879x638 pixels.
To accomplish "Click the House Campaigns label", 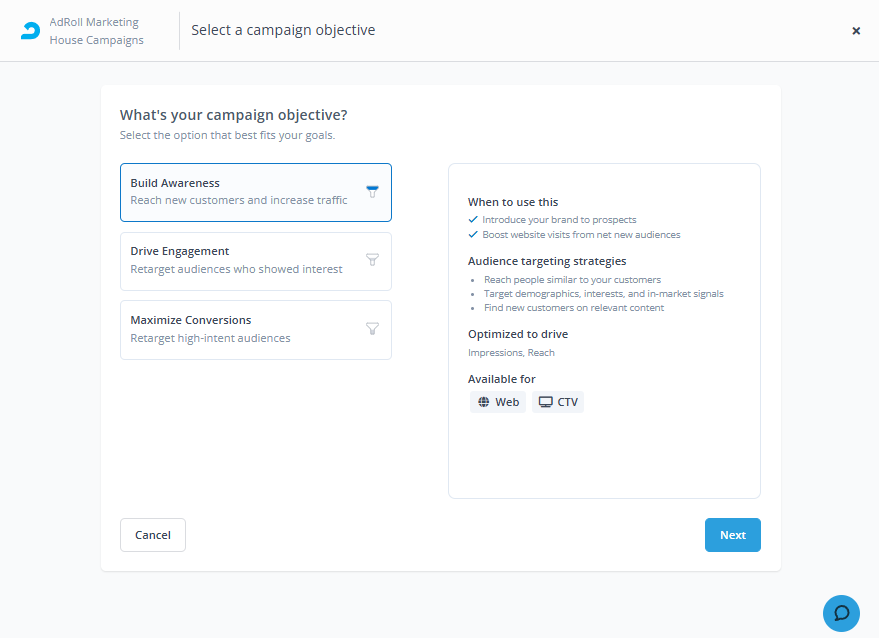I will [96, 40].
